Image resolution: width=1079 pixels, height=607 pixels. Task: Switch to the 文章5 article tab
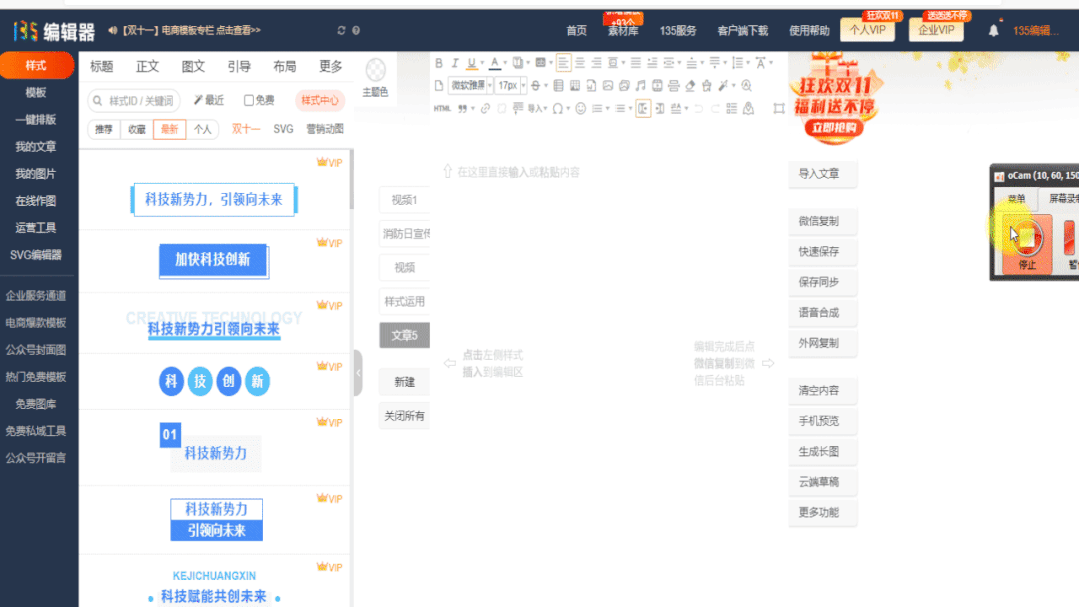coord(405,335)
